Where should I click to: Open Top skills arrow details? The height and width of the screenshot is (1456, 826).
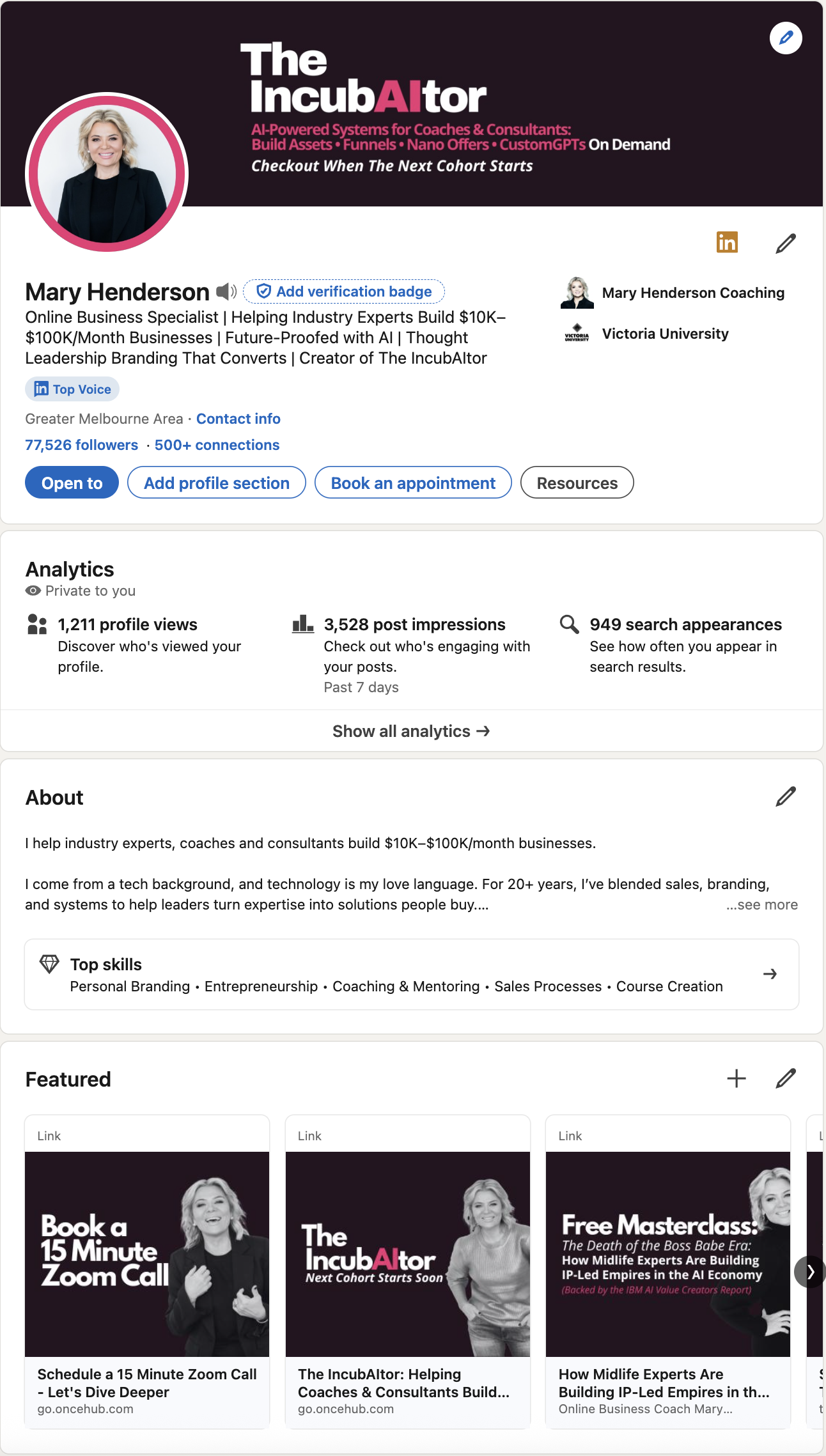tap(770, 974)
